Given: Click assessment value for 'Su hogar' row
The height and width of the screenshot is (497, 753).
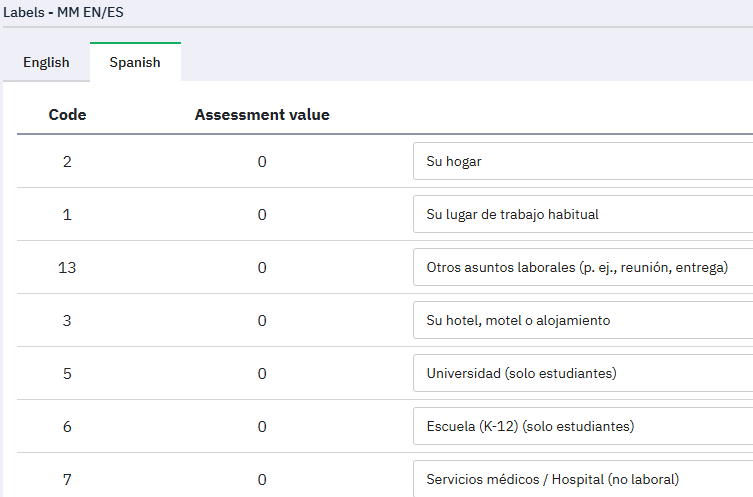Looking at the screenshot, I should click(262, 161).
